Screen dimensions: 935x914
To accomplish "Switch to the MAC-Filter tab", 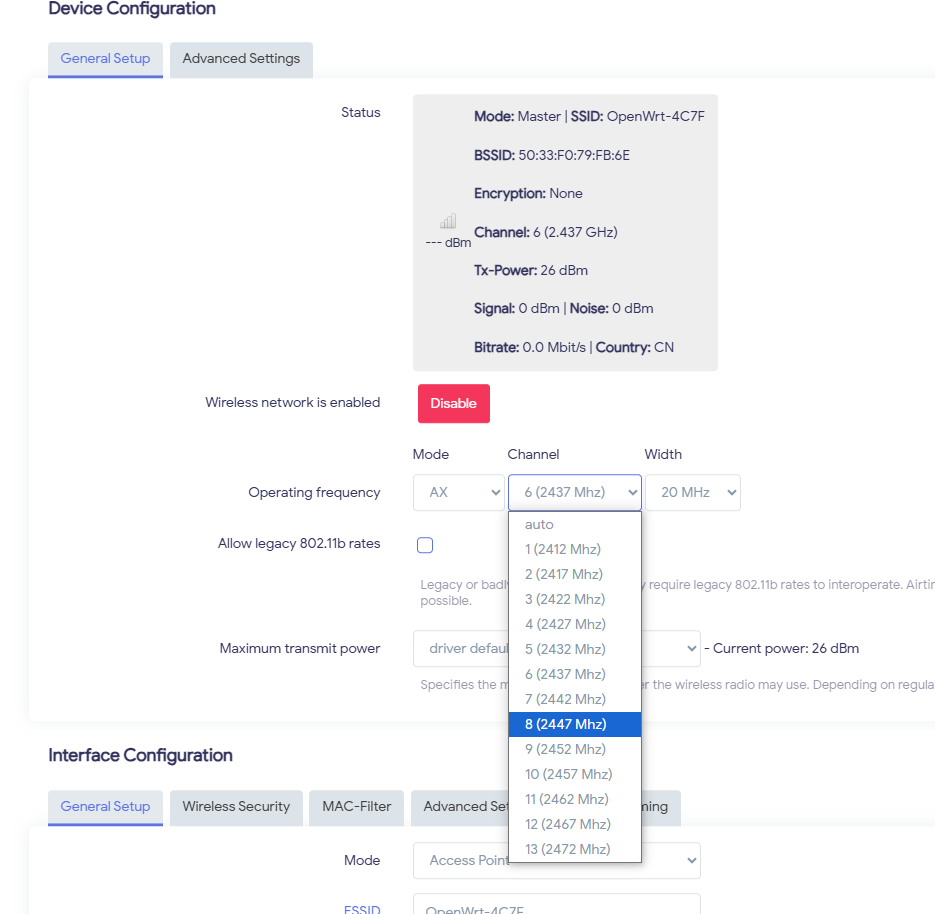I will click(x=357, y=807).
